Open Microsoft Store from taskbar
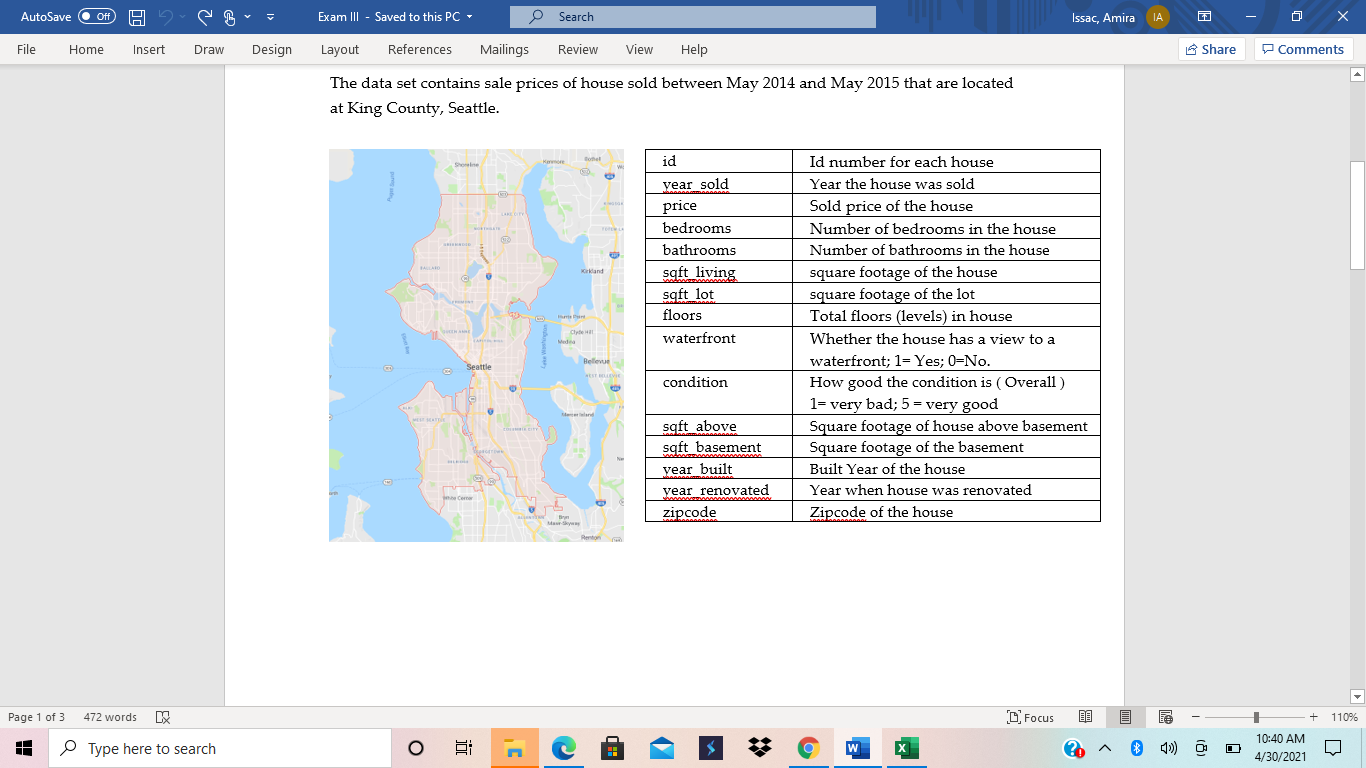Screen dimensions: 1366x768 pos(613,748)
